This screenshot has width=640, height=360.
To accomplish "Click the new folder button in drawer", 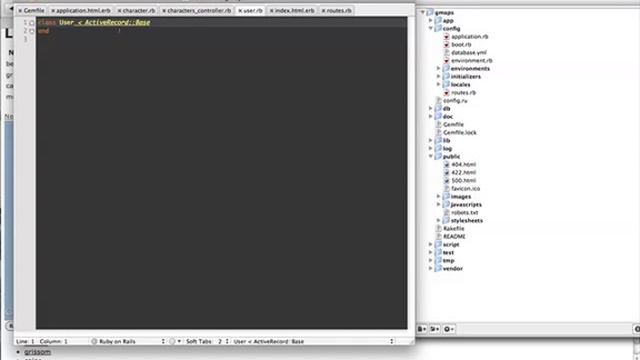I will coord(435,329).
